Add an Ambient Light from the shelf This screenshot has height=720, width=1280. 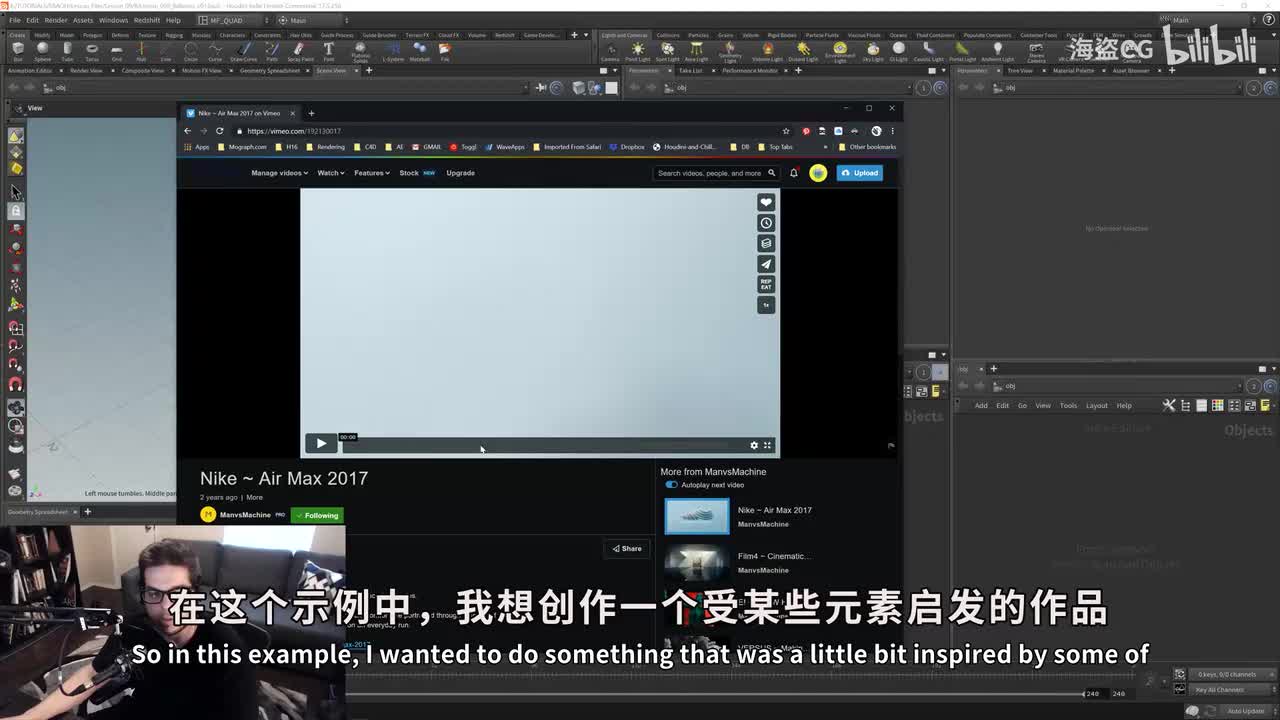(x=997, y=51)
